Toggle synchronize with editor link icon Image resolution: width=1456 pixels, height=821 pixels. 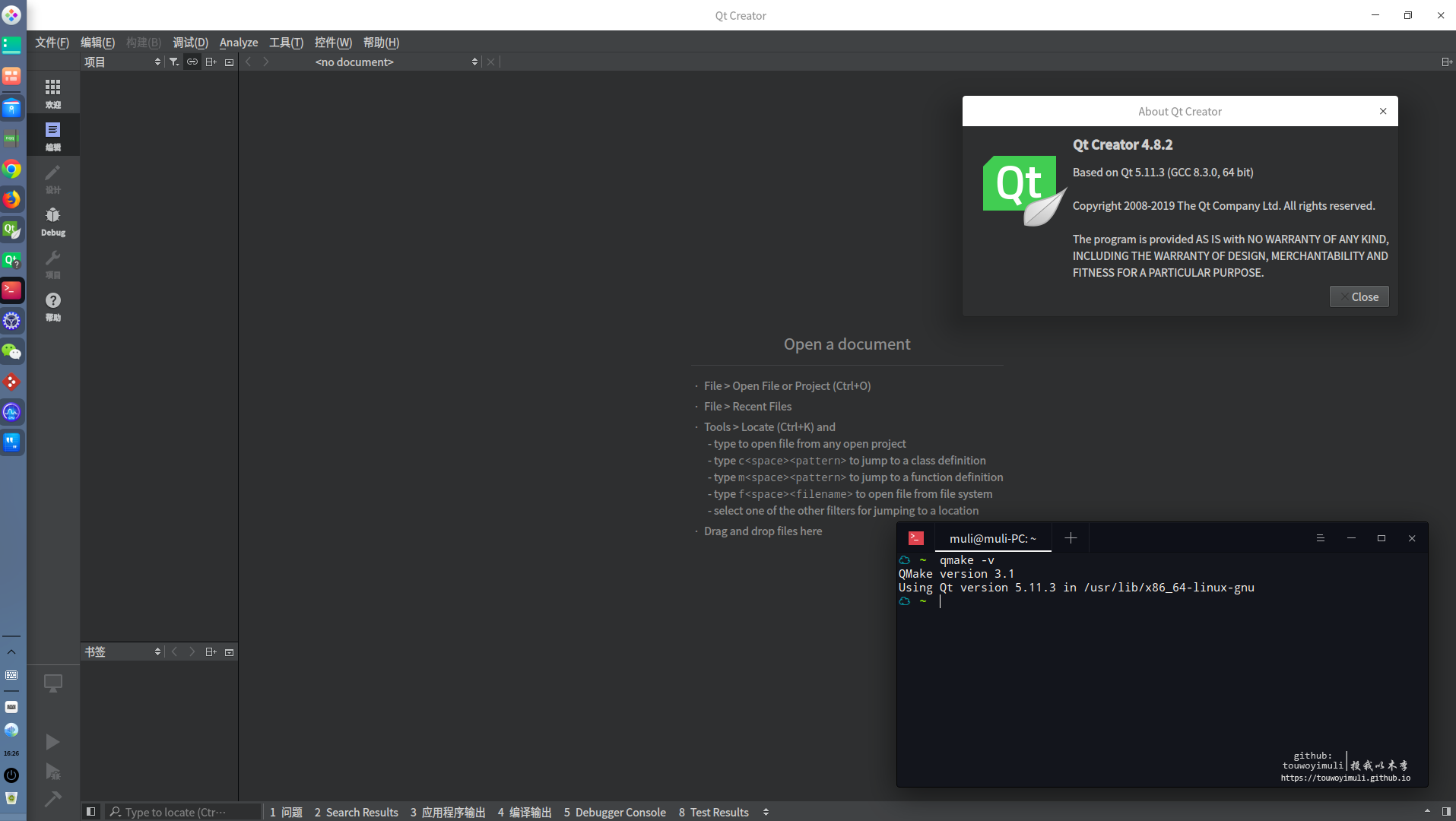pyautogui.click(x=192, y=62)
